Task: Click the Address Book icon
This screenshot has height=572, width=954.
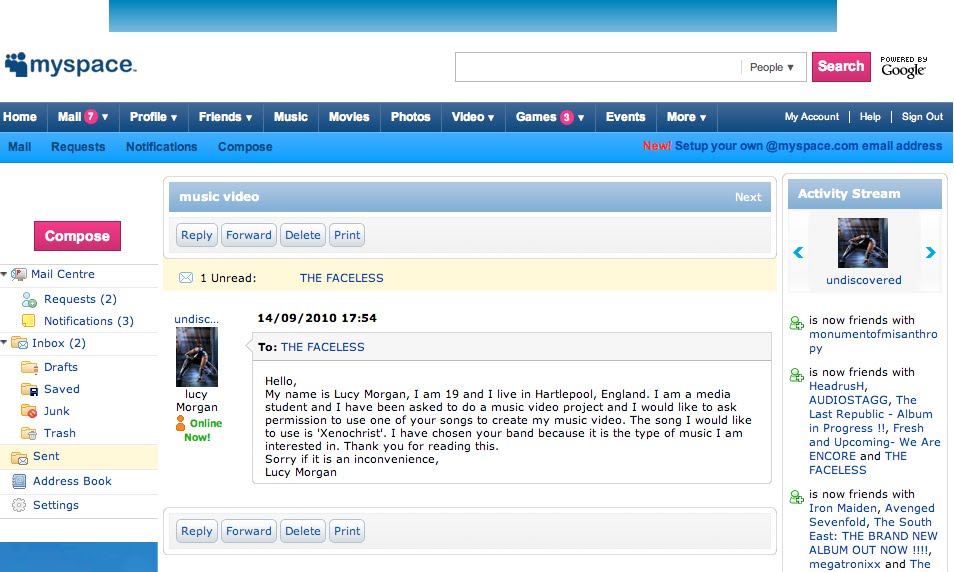Action: pos(19,481)
